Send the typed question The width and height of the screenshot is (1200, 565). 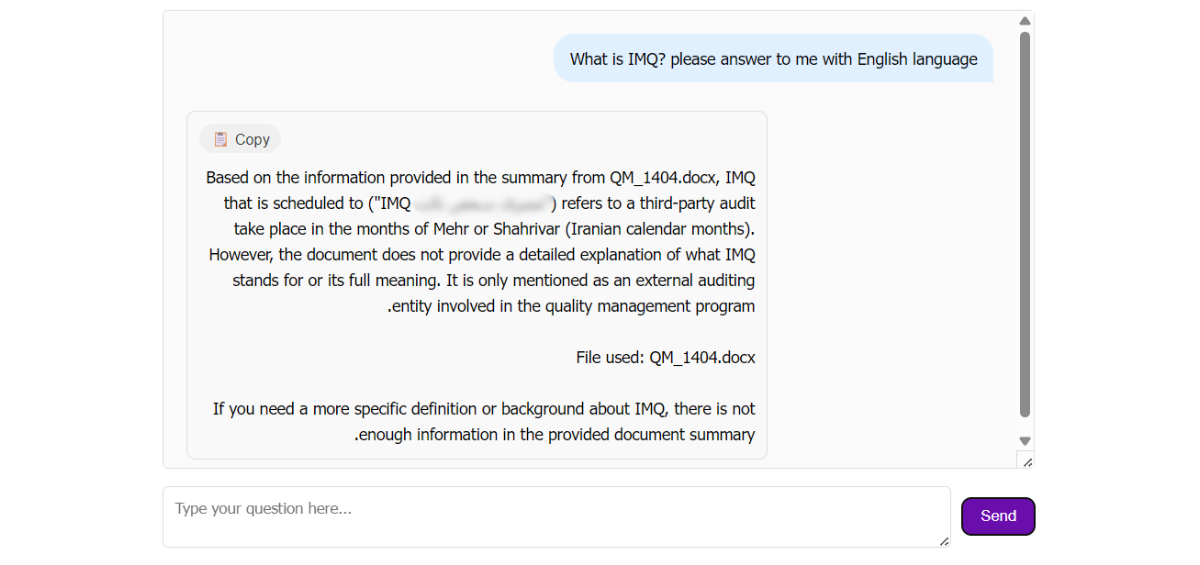click(998, 516)
